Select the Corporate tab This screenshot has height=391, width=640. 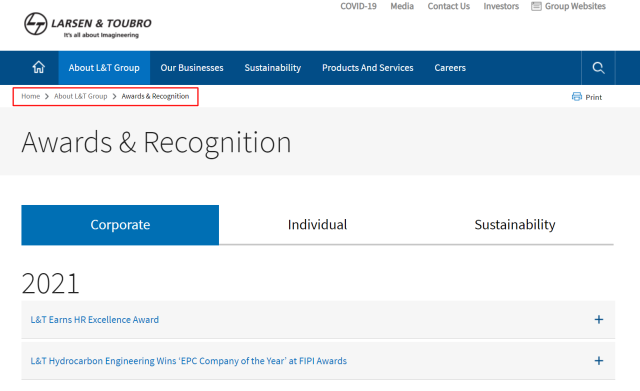tap(120, 225)
